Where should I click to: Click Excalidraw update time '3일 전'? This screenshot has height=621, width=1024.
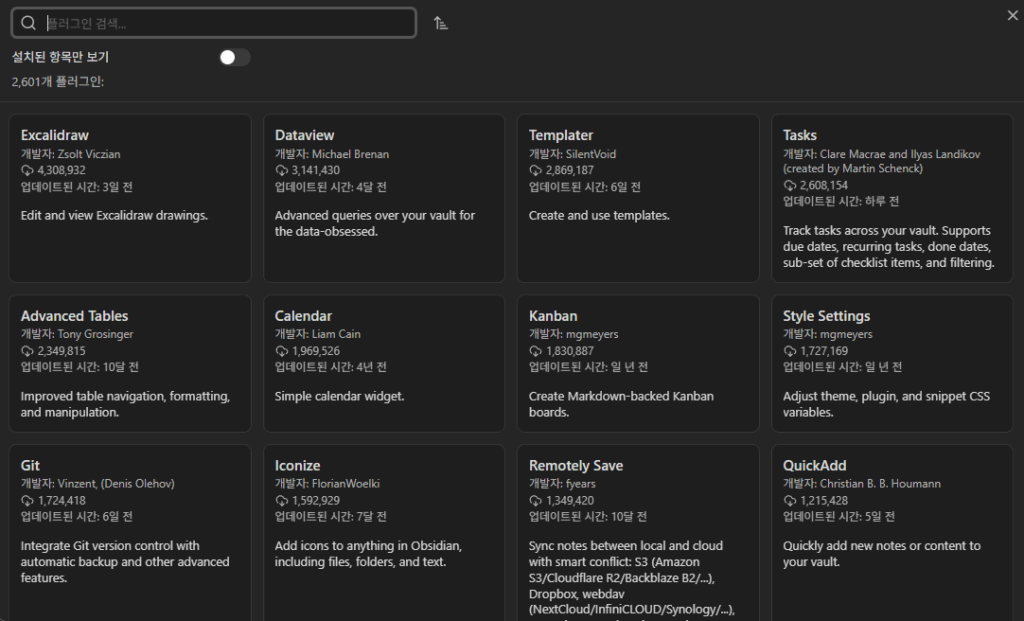(x=118, y=187)
